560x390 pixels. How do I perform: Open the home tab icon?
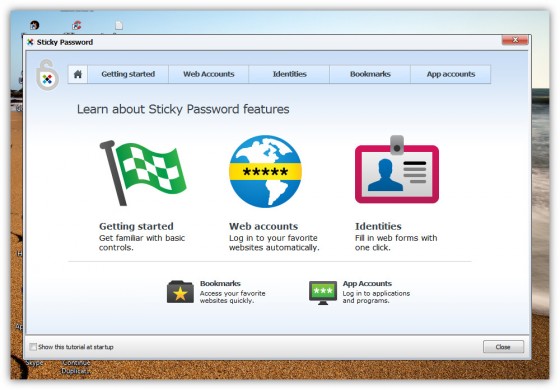(x=78, y=74)
